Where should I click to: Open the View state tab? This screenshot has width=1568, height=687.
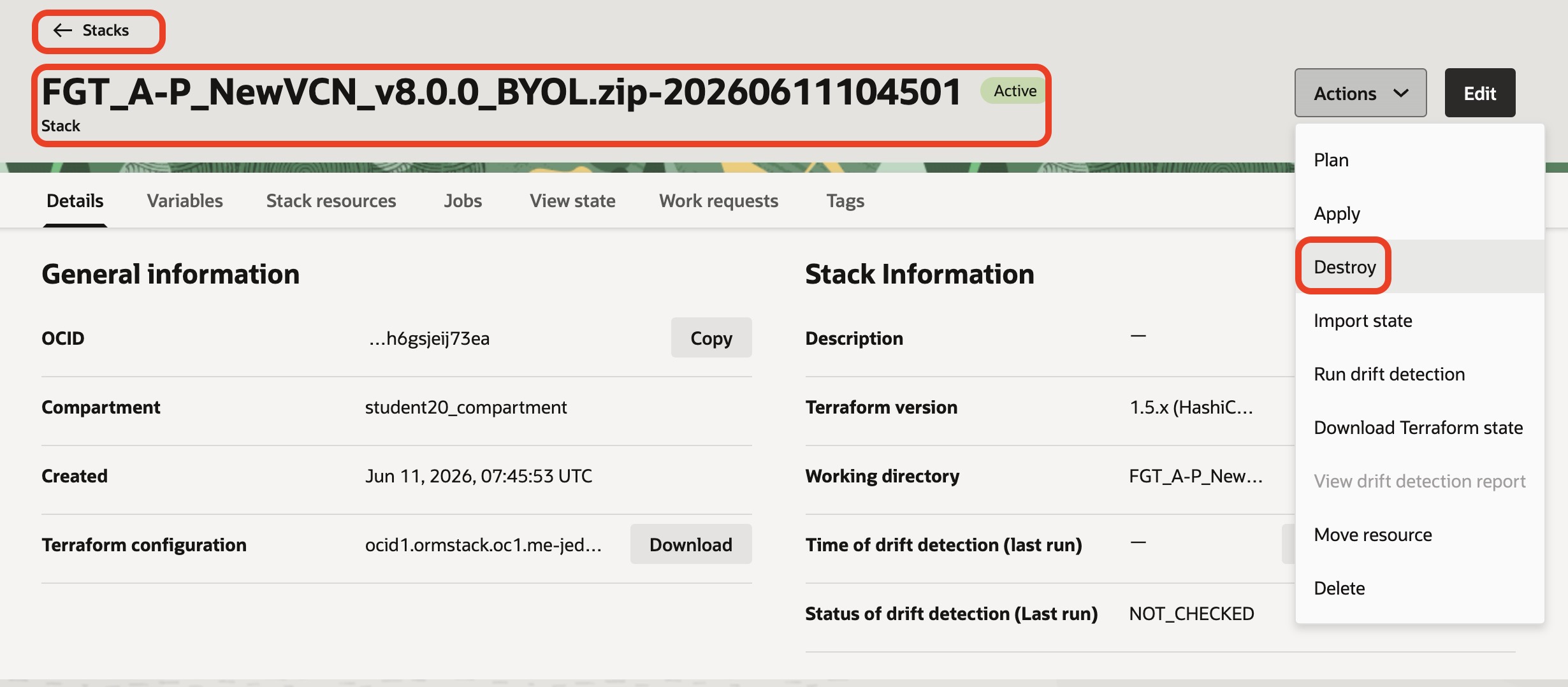(572, 201)
